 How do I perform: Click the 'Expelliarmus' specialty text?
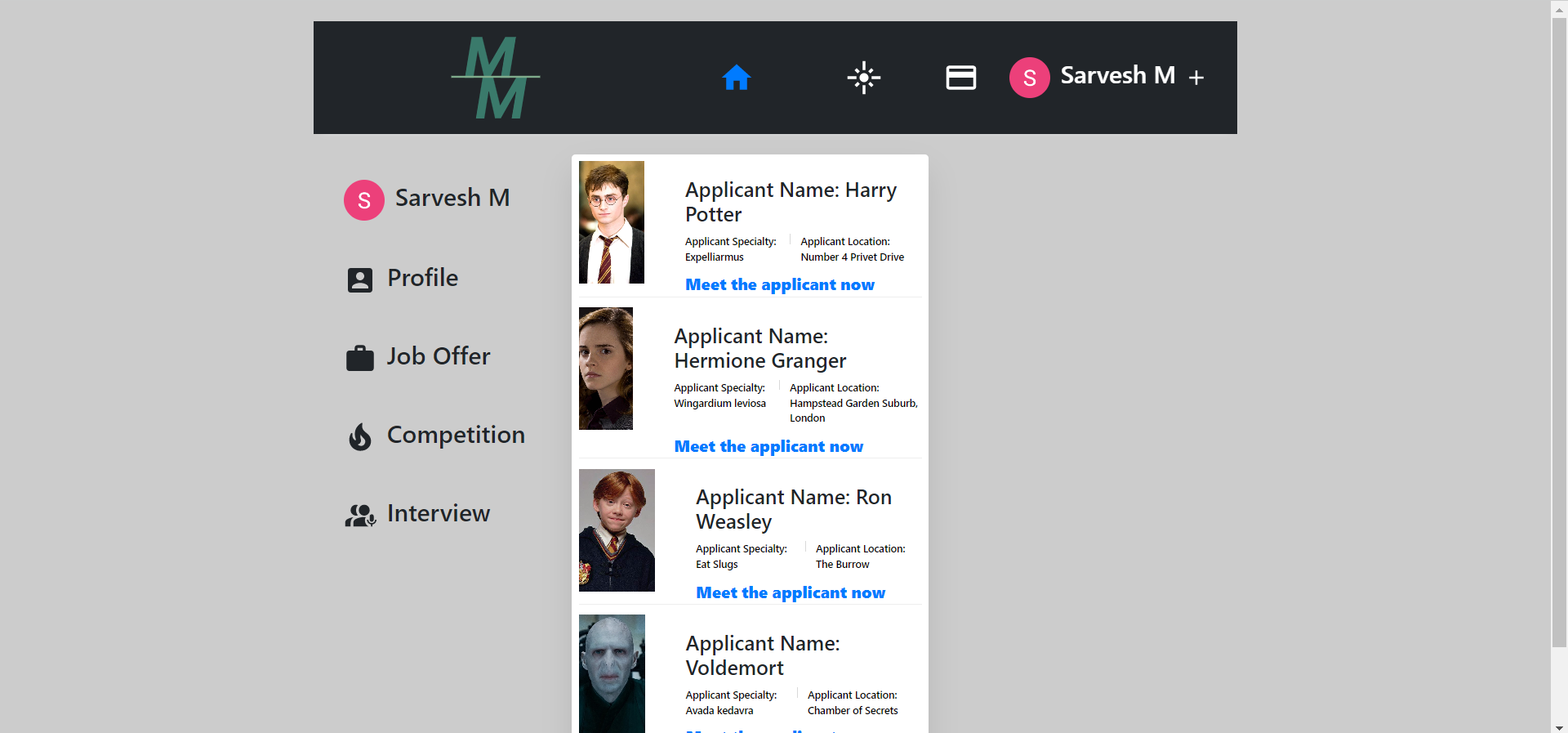tap(715, 257)
